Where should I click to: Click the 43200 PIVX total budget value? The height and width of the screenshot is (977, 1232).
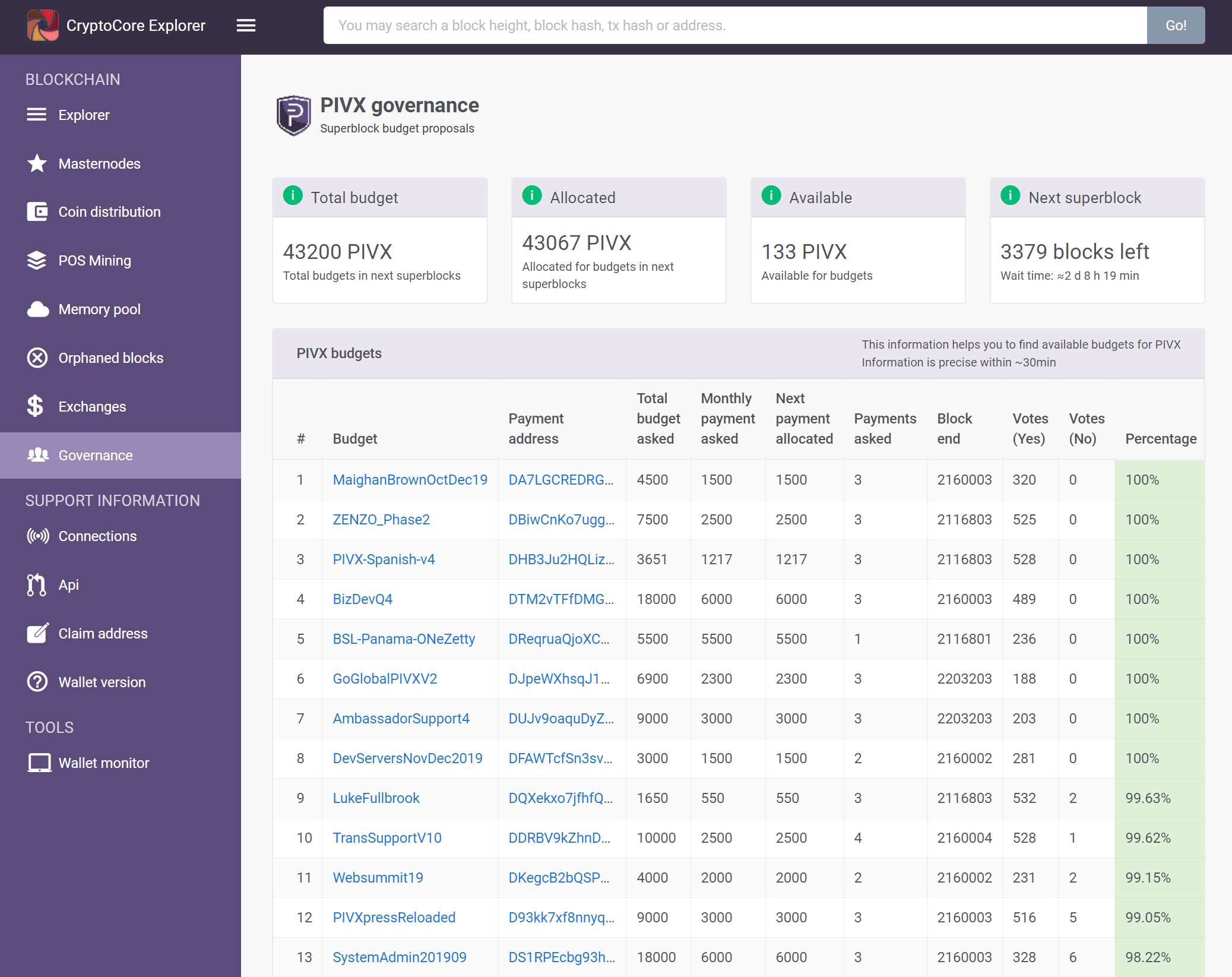pos(337,252)
